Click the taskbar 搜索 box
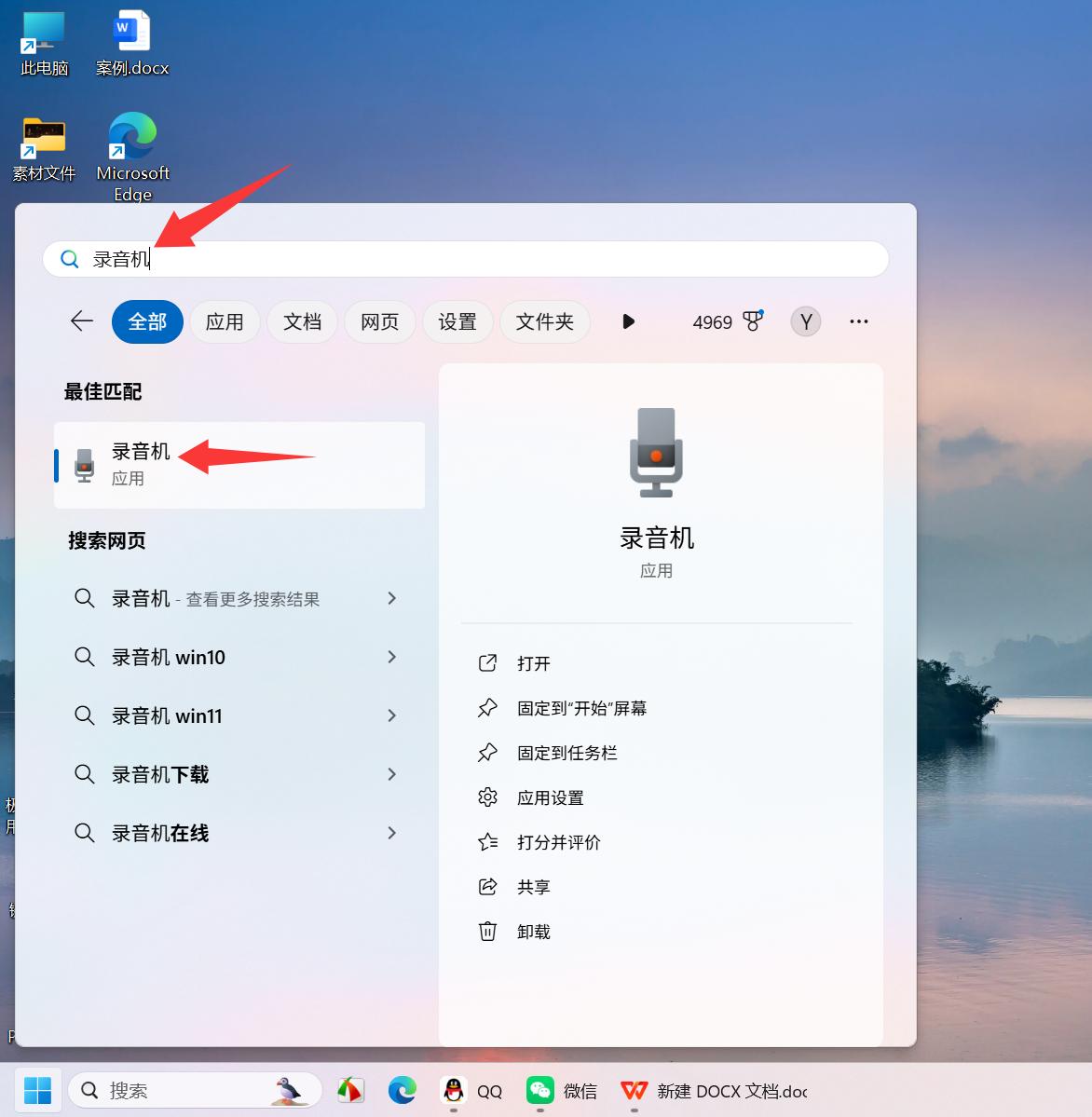 (195, 1090)
